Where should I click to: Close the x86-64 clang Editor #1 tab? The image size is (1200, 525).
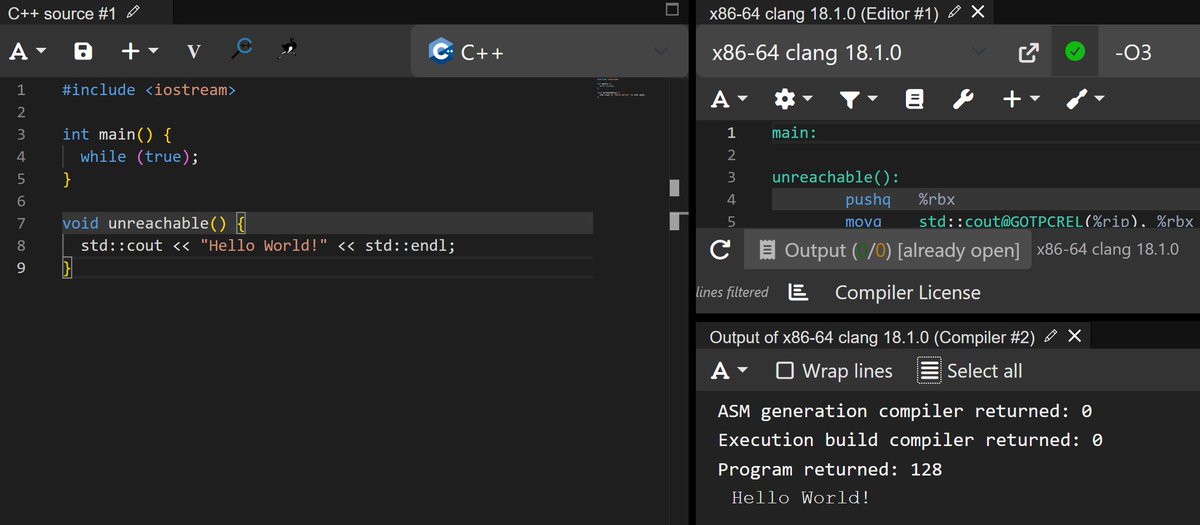[978, 12]
